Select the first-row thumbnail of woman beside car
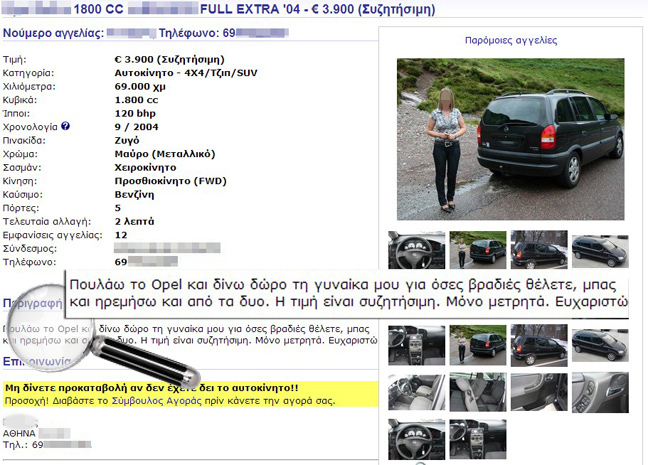648x465 pixels. point(478,250)
